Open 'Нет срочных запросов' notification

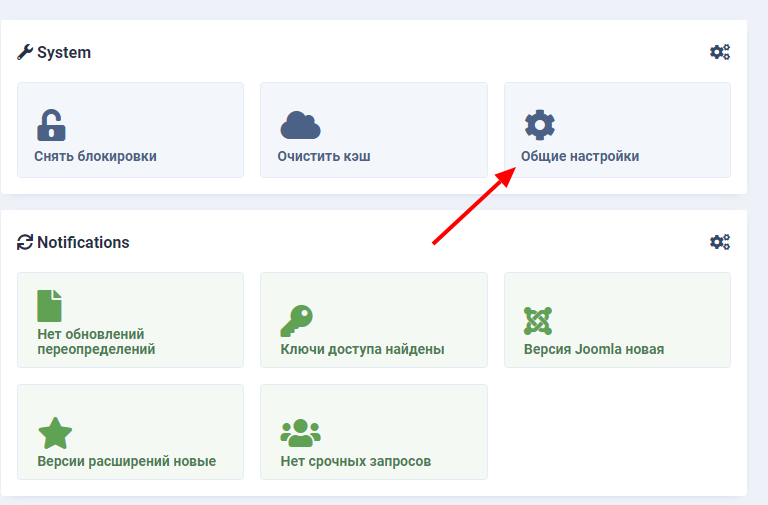coord(374,432)
